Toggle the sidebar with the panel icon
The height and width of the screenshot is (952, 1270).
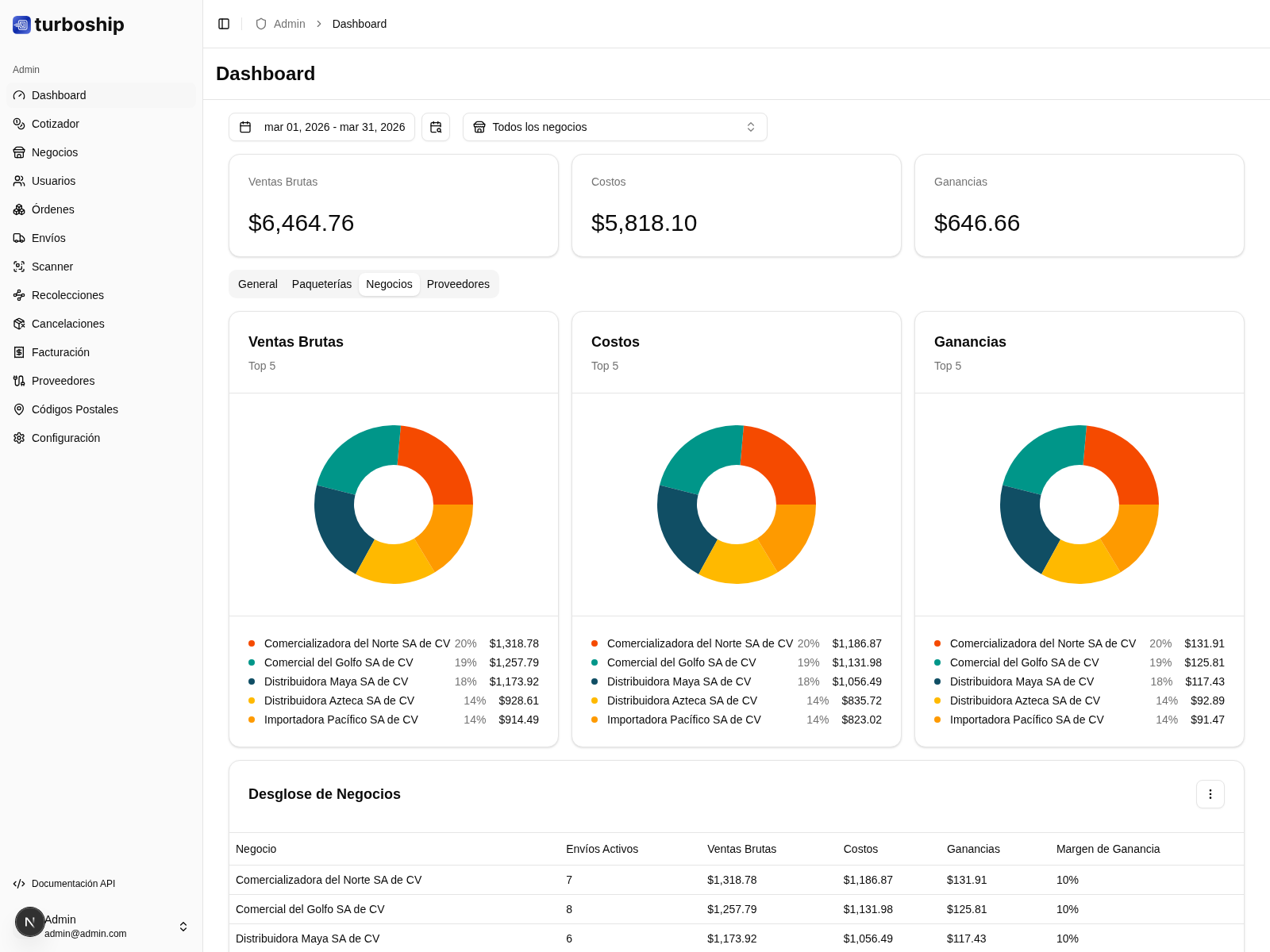(224, 24)
